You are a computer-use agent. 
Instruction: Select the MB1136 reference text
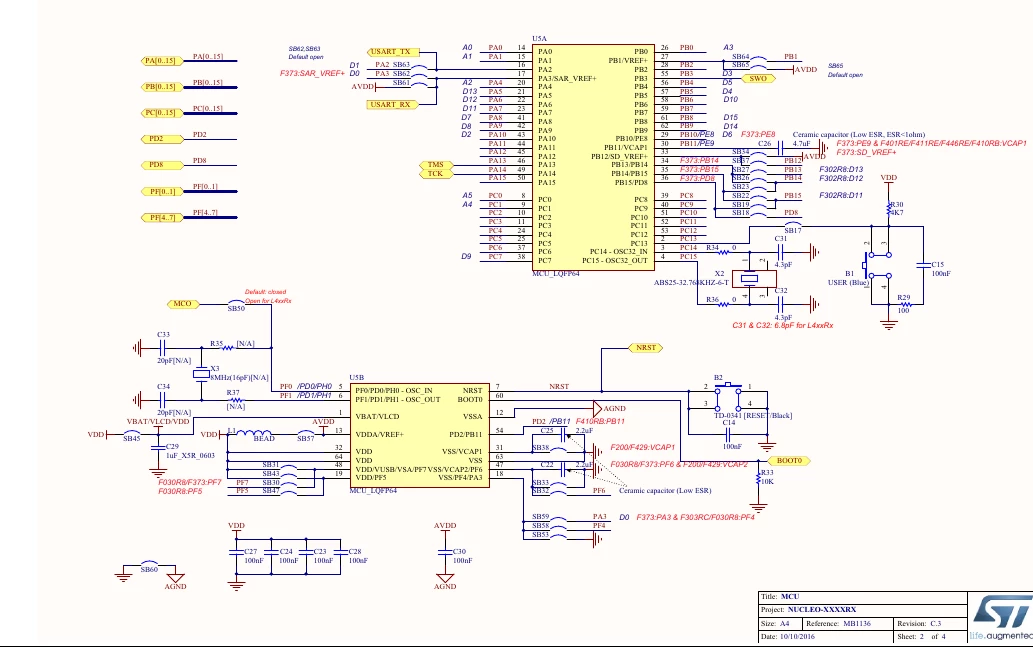pyautogui.click(x=856, y=623)
